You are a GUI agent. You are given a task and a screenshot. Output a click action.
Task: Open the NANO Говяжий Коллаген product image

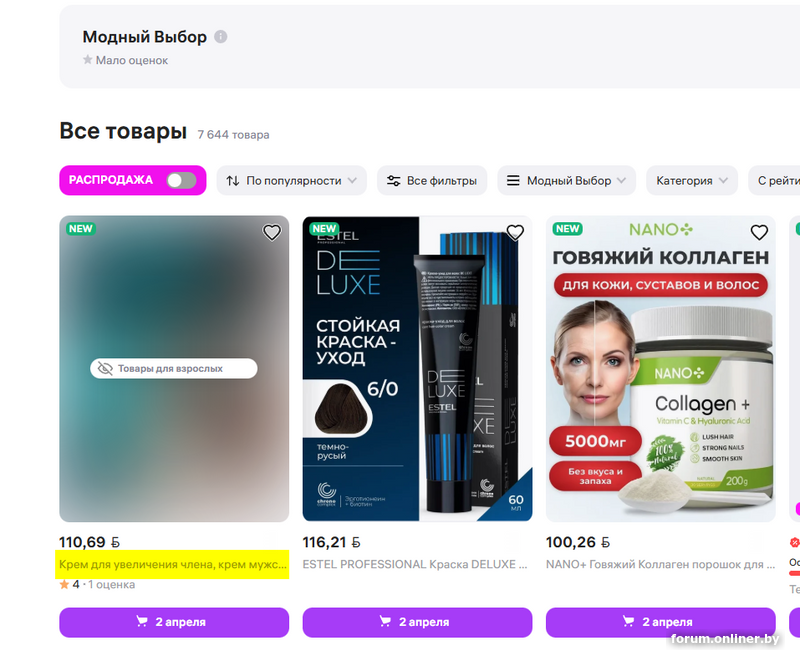[x=661, y=369]
